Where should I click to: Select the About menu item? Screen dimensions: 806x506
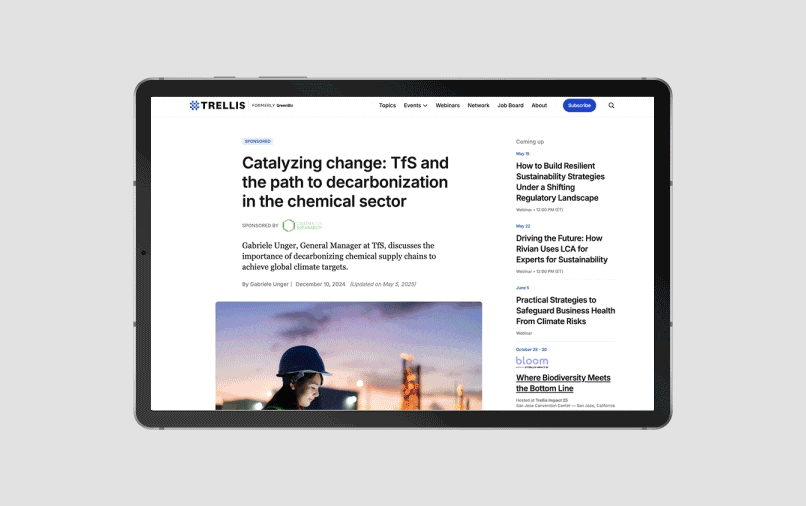coord(539,105)
